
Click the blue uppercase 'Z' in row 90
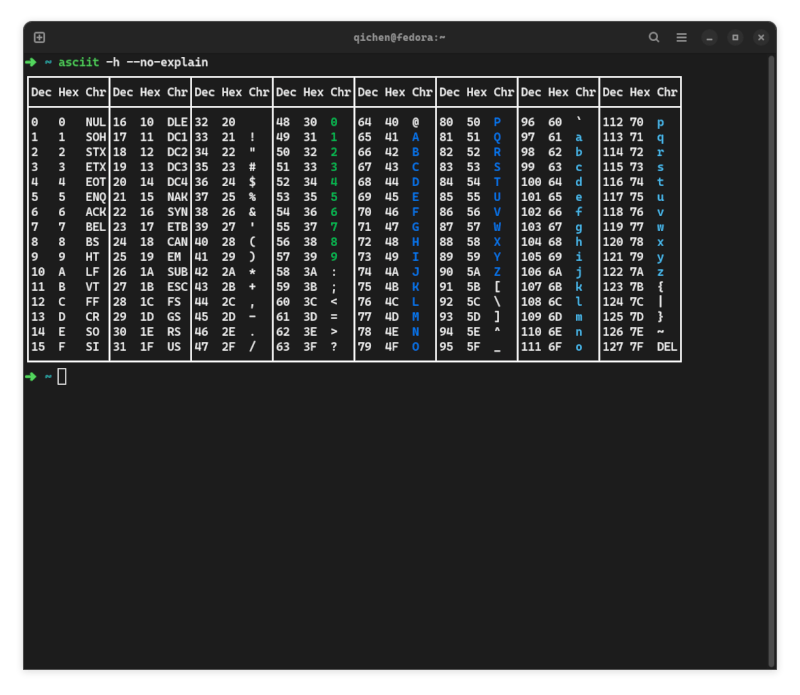(497, 272)
